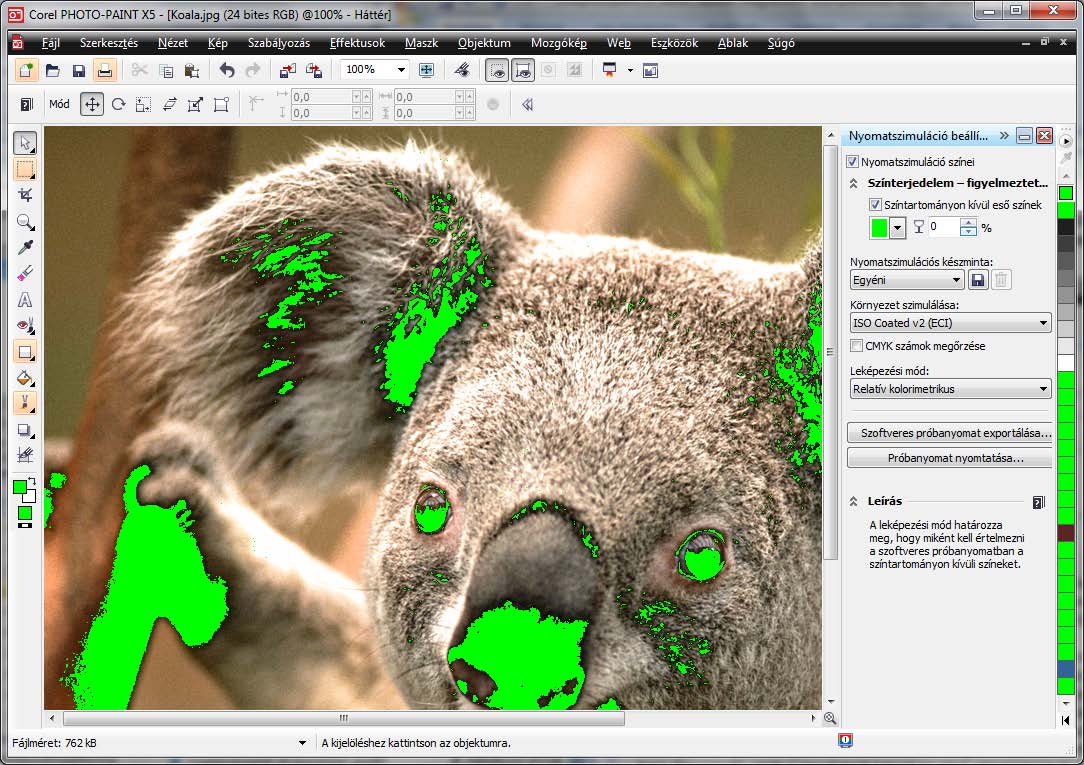1084x765 pixels.
Task: Select the Drop Shadow tool
Action: 25,430
